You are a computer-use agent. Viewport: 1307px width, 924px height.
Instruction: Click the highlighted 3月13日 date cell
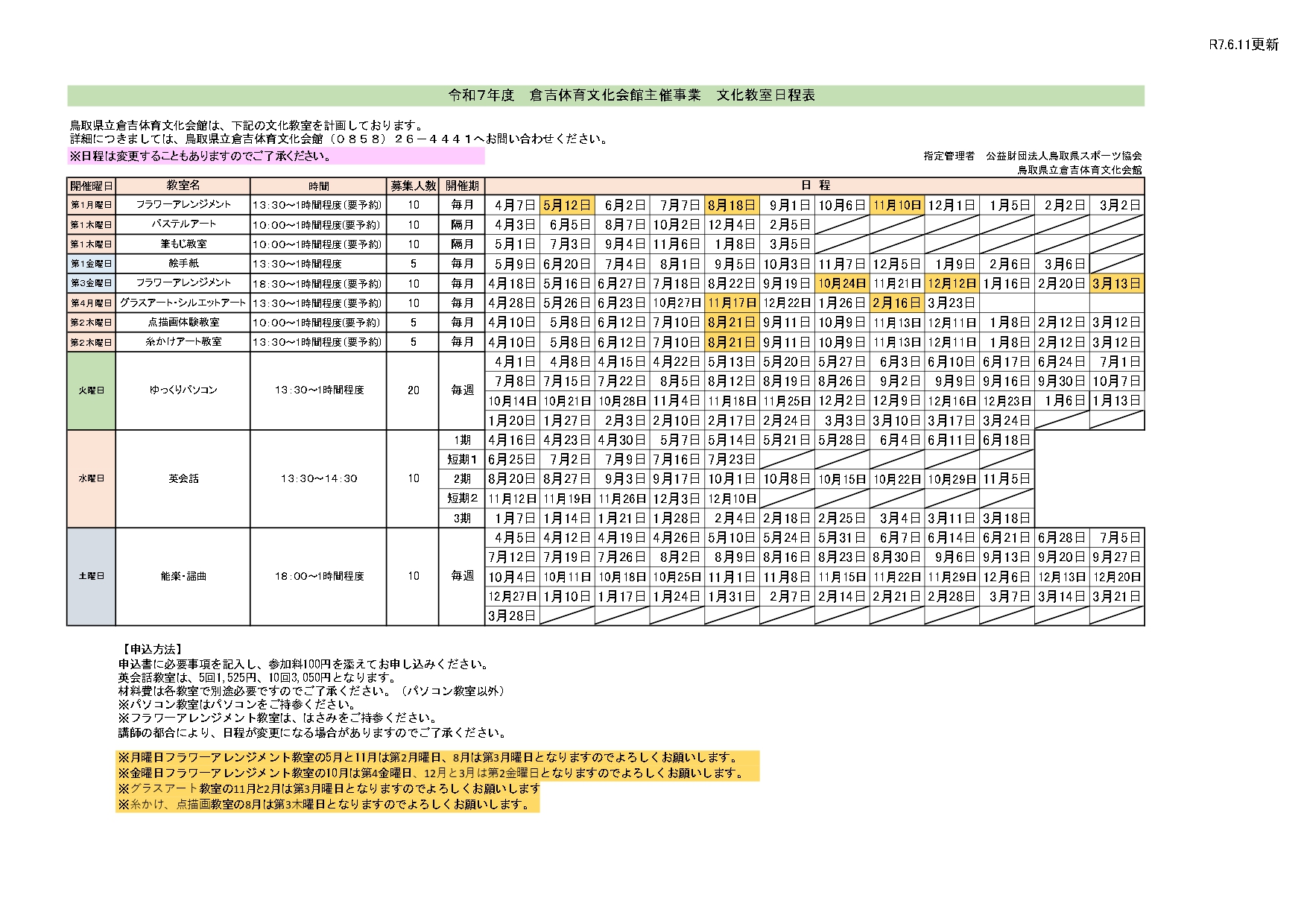[x=1116, y=283]
